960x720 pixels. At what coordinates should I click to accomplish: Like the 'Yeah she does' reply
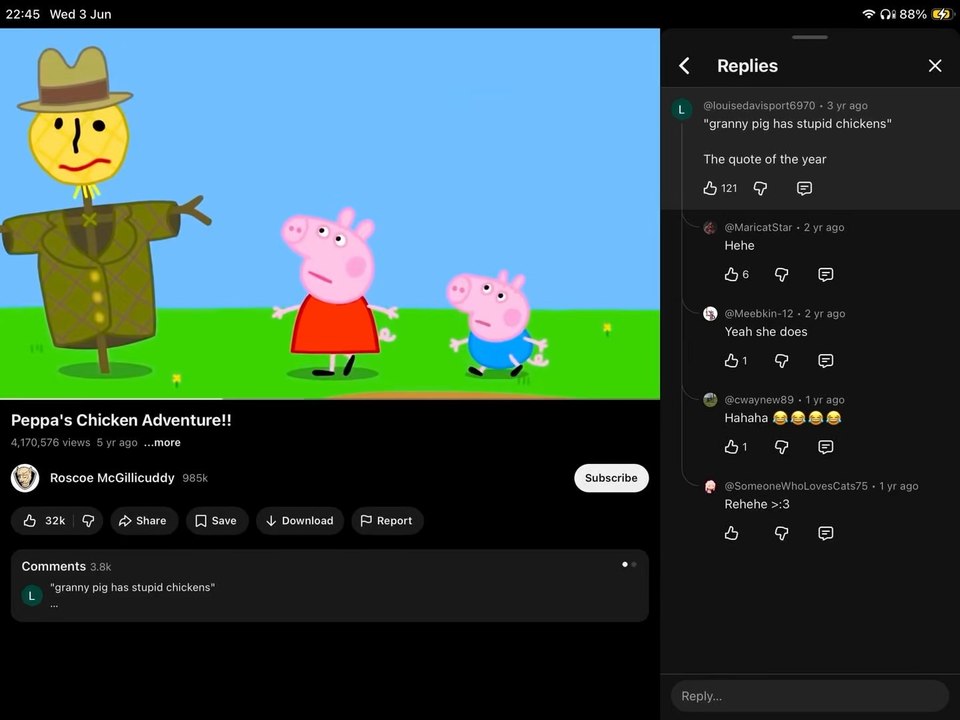click(731, 361)
